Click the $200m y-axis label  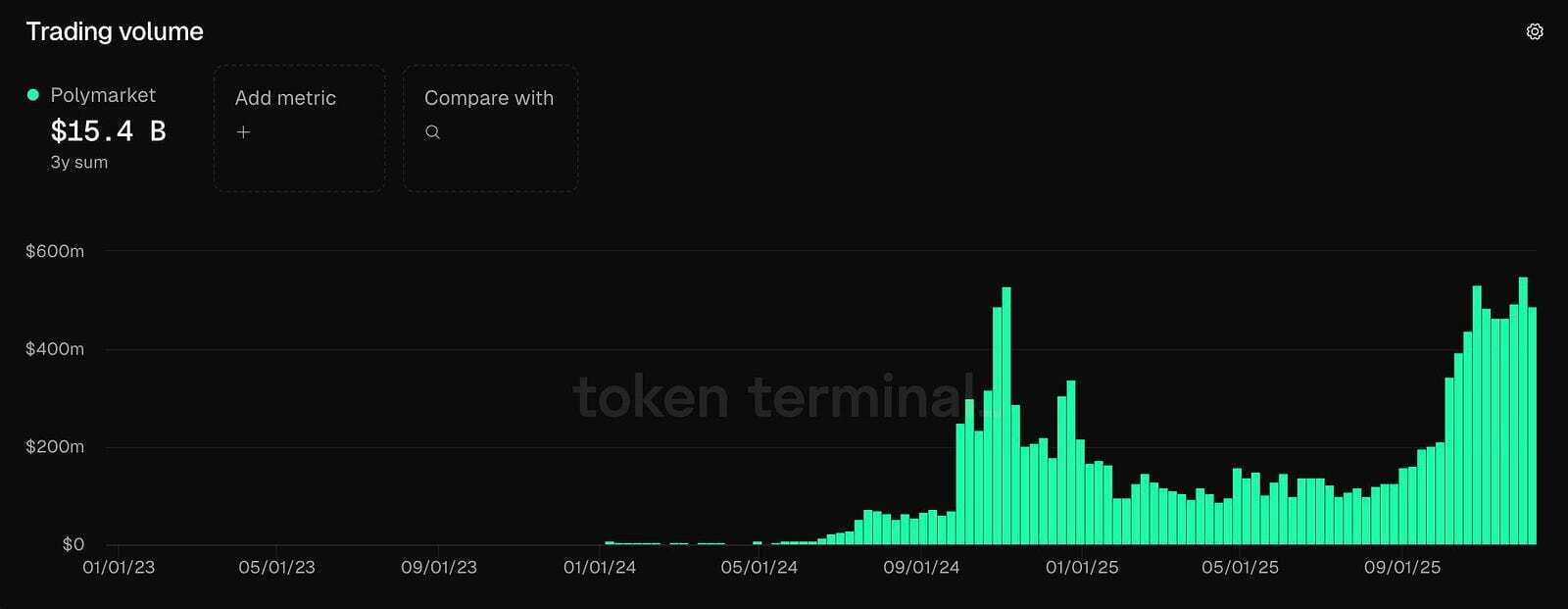pos(55,447)
